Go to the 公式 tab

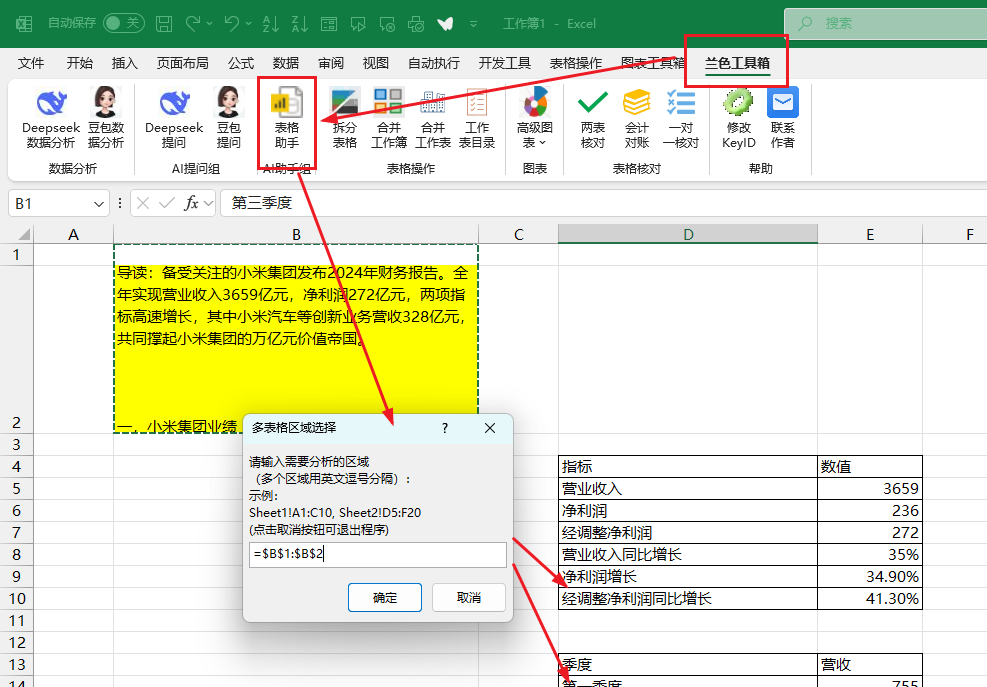tap(241, 63)
